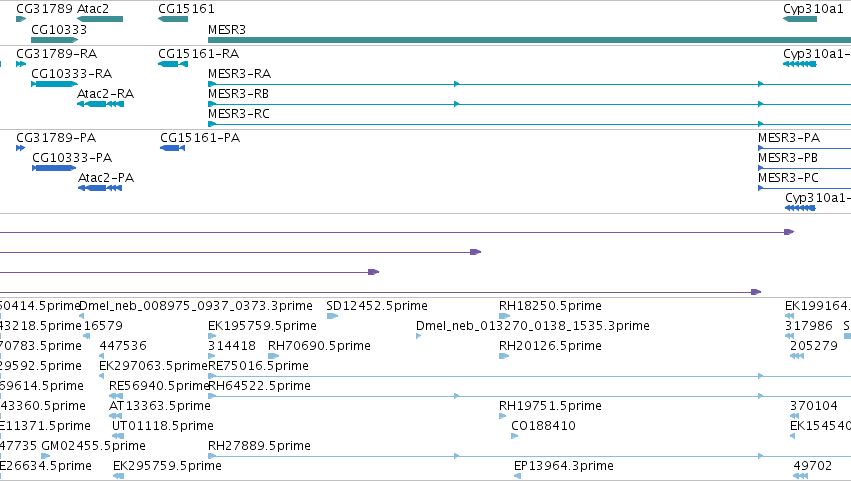
Task: Select the CG10333-PA protein glyph
Action: coord(54,168)
